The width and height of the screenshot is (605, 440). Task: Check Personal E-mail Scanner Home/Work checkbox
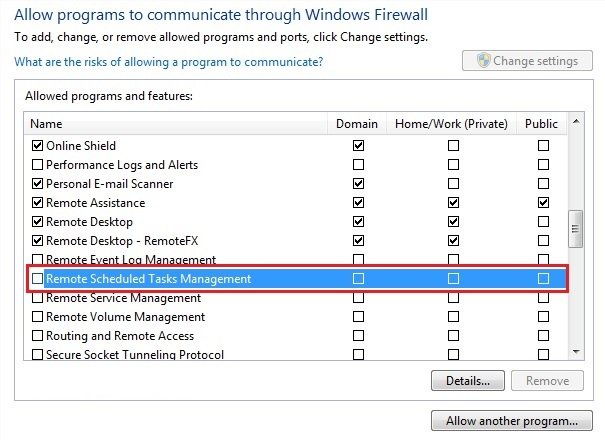tap(453, 184)
